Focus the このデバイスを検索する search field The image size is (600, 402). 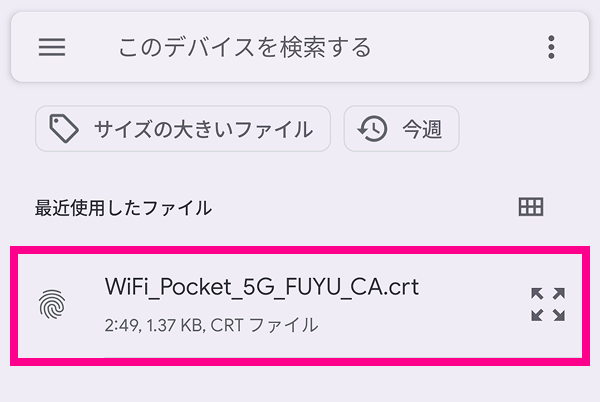(x=244, y=47)
